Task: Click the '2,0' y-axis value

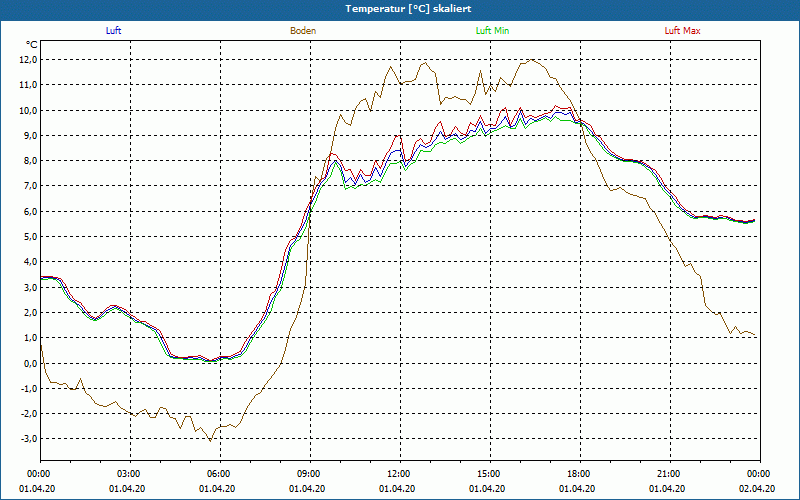Action: (31, 312)
